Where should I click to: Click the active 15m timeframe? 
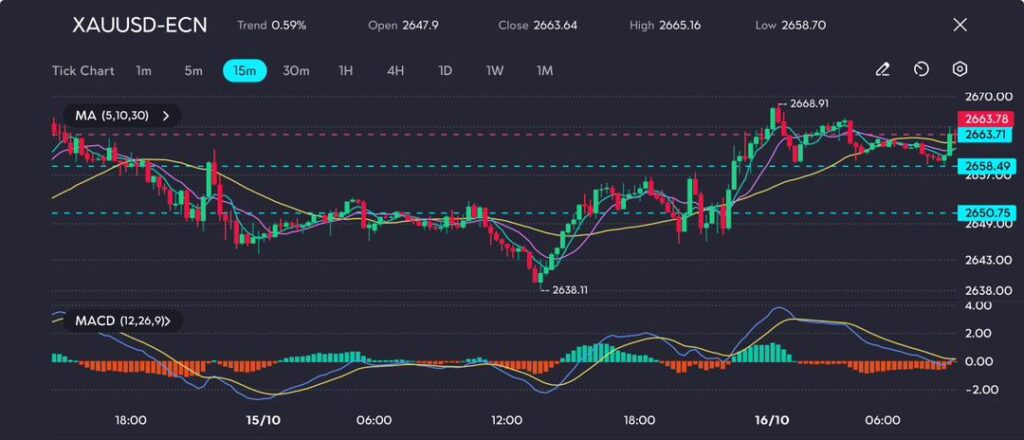click(244, 71)
